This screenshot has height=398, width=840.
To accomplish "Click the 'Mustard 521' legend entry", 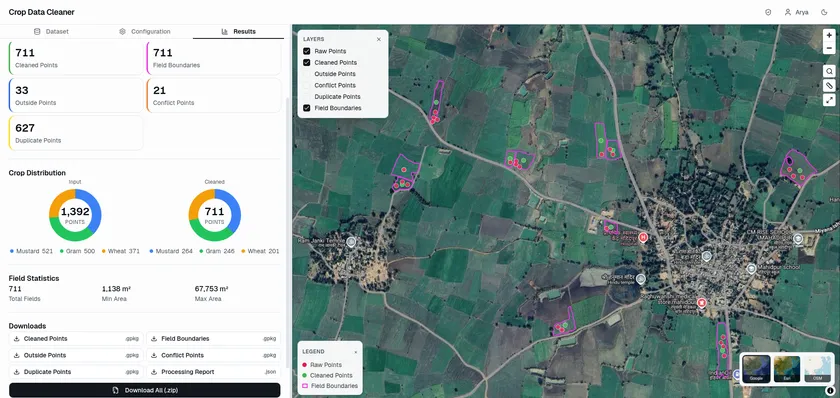I will (32, 251).
